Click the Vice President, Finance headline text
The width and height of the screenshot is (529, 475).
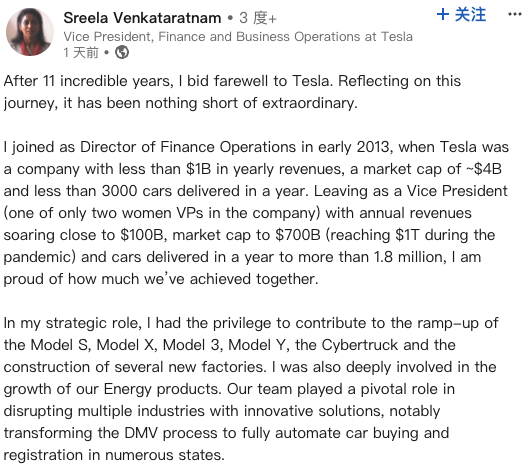(x=238, y=36)
